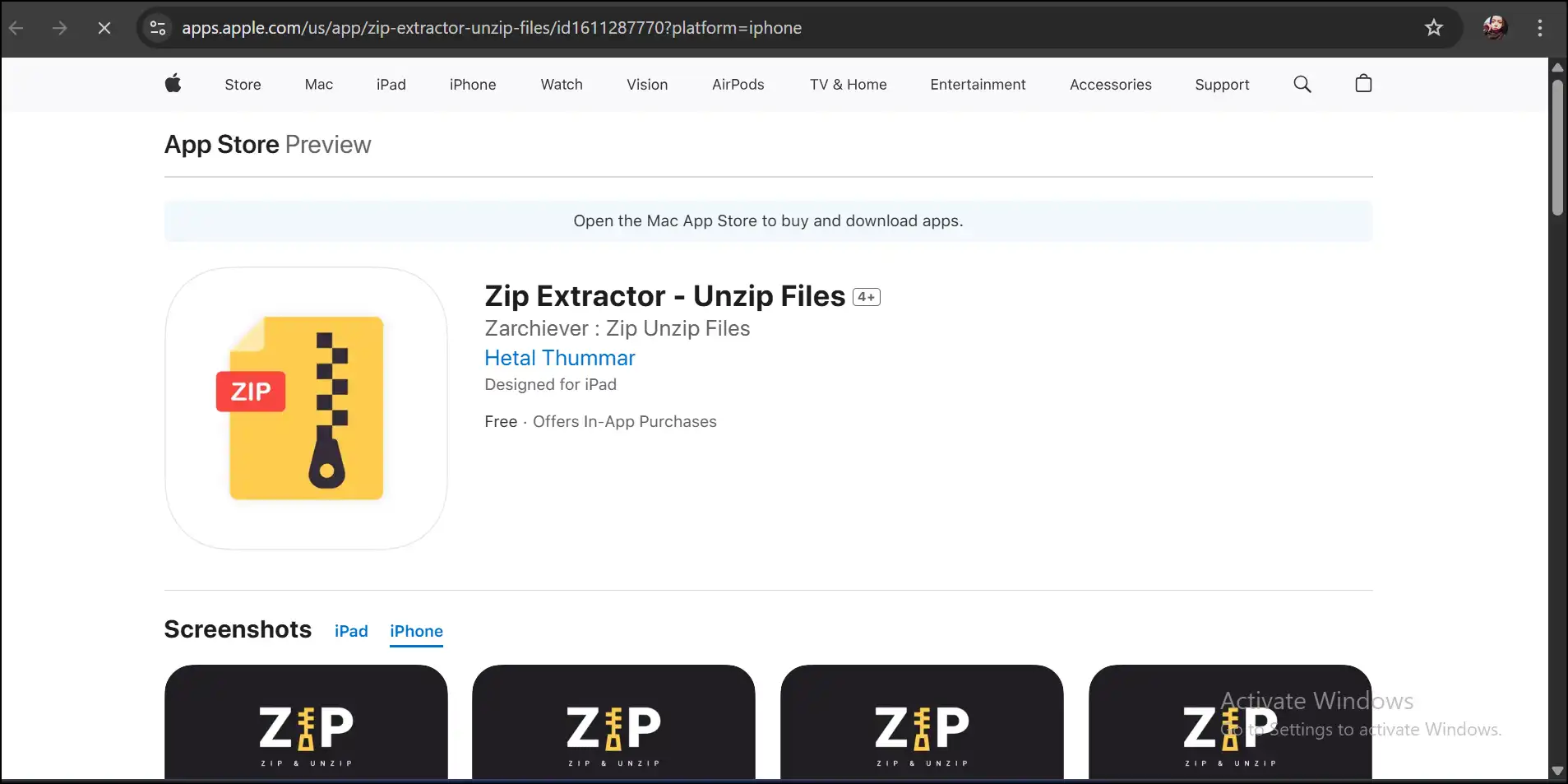1568x784 pixels.
Task: Open Chrome profile avatar
Action: pos(1495,27)
